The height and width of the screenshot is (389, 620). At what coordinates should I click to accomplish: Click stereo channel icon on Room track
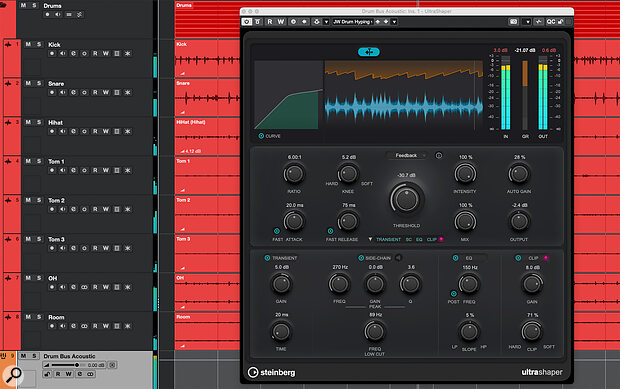point(84,326)
